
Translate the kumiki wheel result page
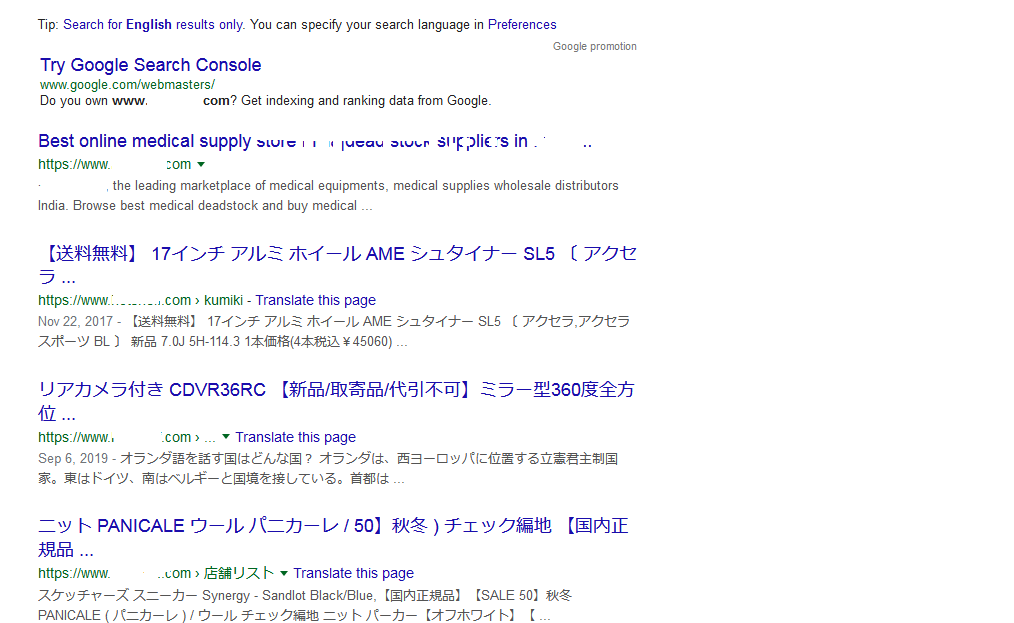point(316,300)
